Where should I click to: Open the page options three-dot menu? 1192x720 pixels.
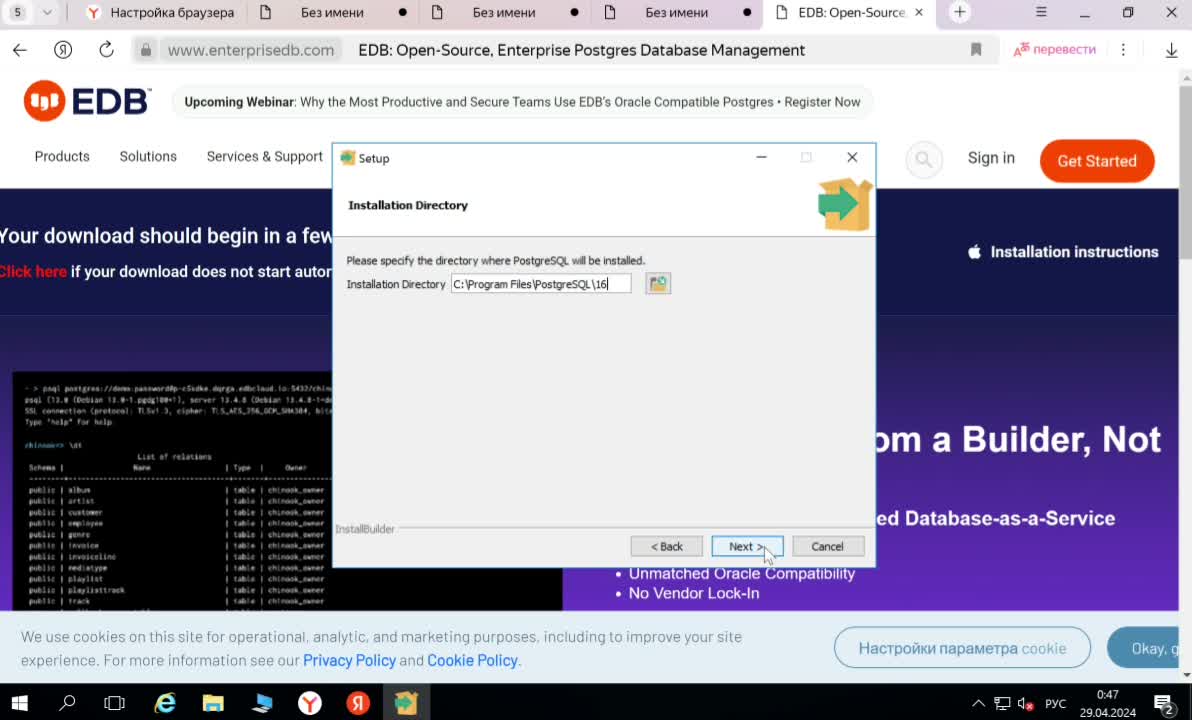[x=1123, y=49]
